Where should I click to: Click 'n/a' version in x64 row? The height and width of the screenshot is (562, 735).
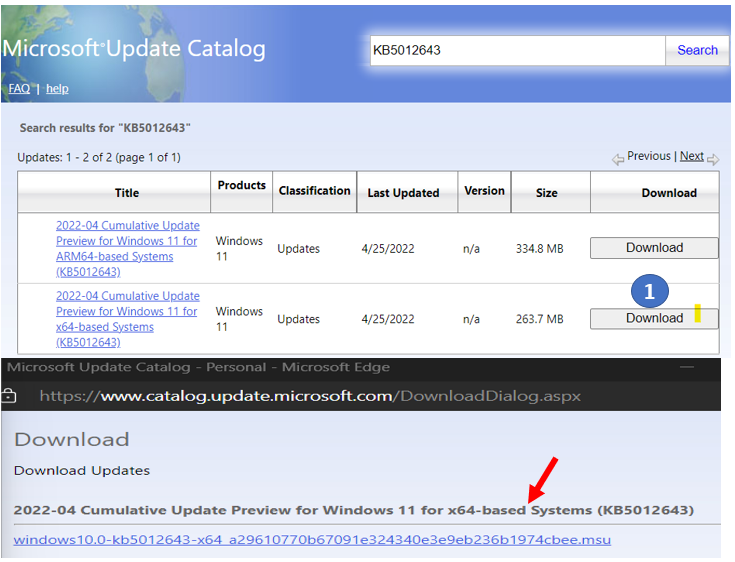471,319
